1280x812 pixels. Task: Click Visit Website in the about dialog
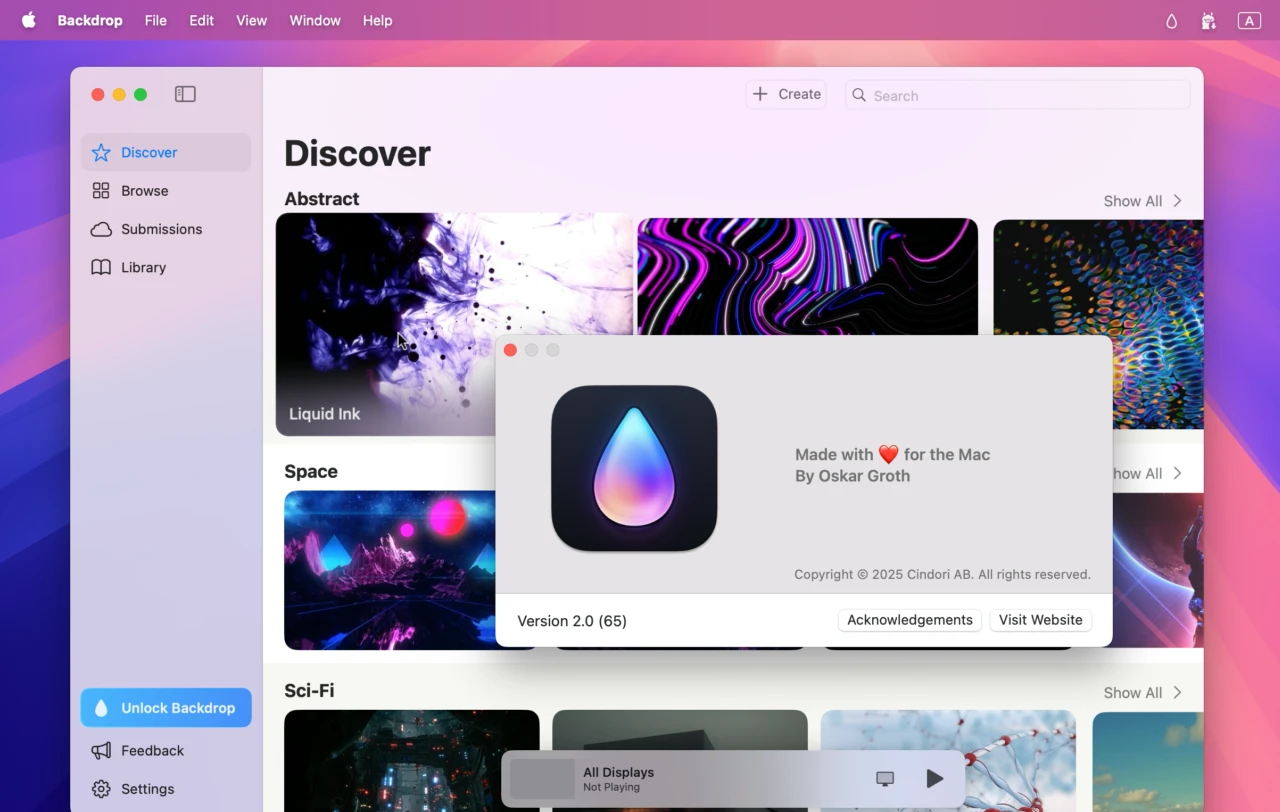[1040, 620]
